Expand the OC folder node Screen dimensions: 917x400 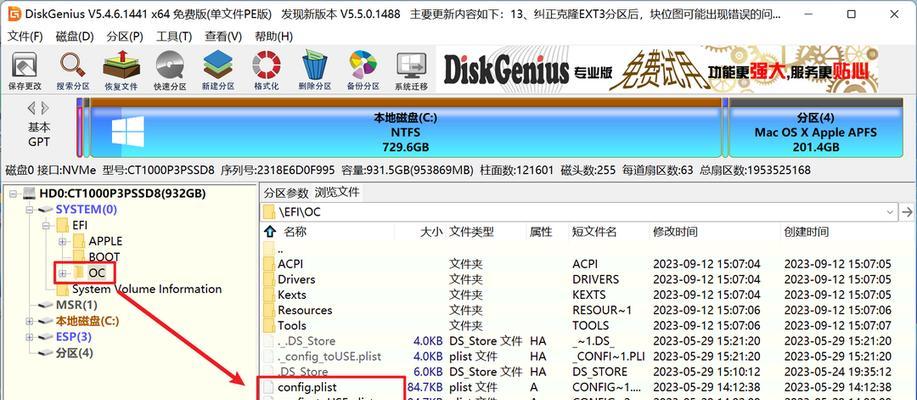[62, 273]
